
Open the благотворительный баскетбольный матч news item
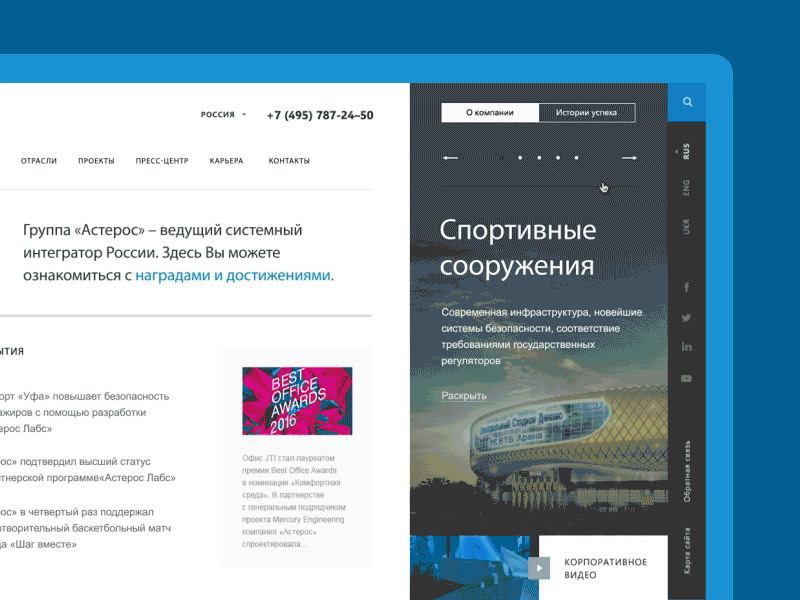(85, 528)
